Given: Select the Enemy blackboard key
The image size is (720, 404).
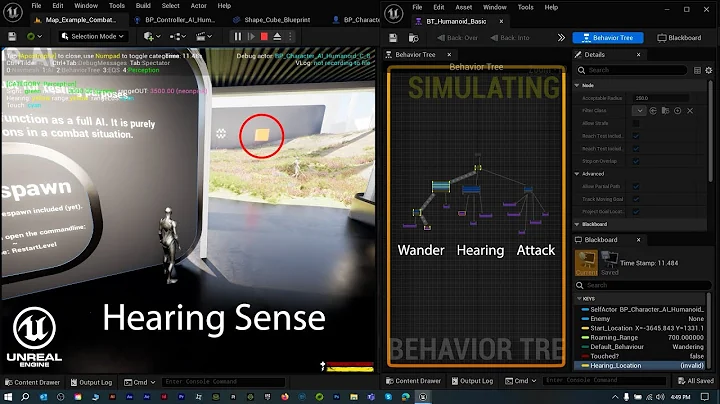Looking at the screenshot, I should [x=642, y=319].
